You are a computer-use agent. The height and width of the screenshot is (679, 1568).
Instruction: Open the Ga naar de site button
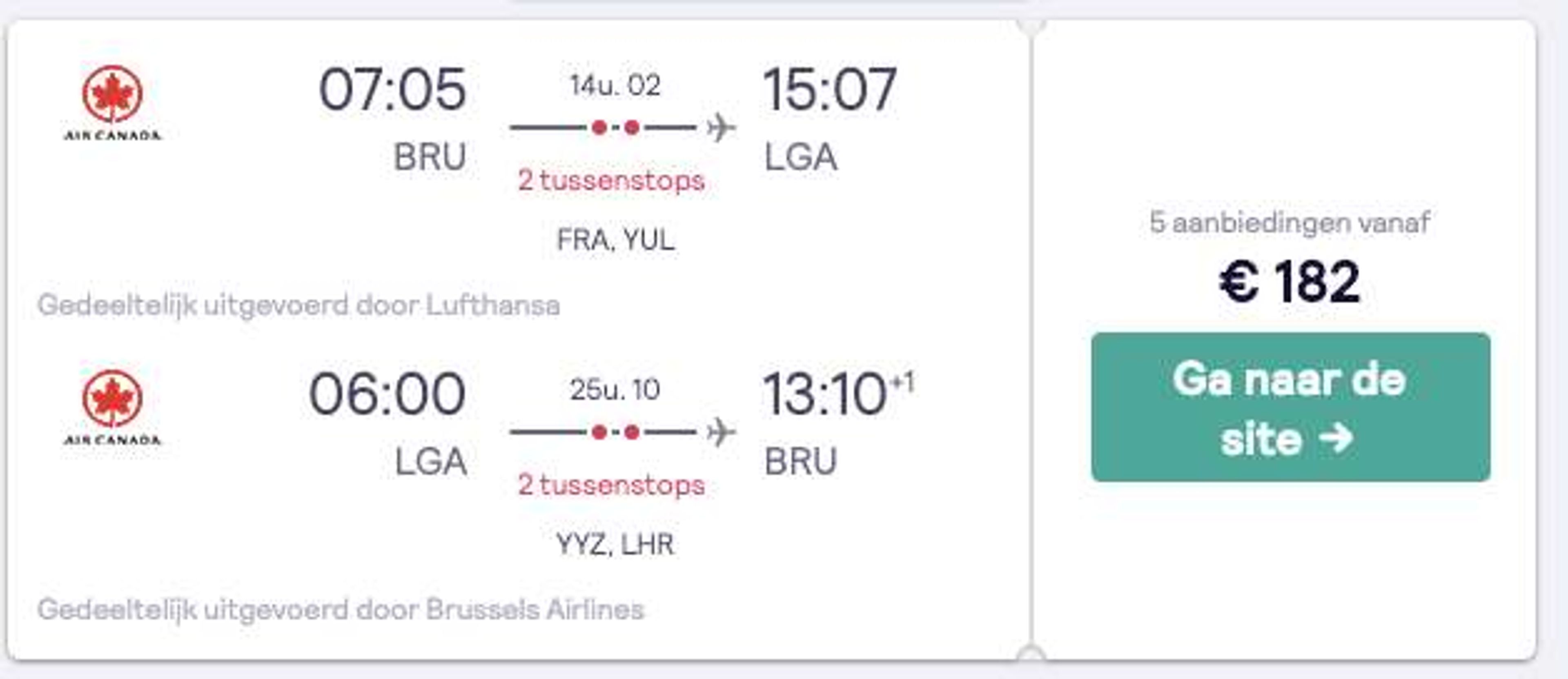pos(1290,407)
